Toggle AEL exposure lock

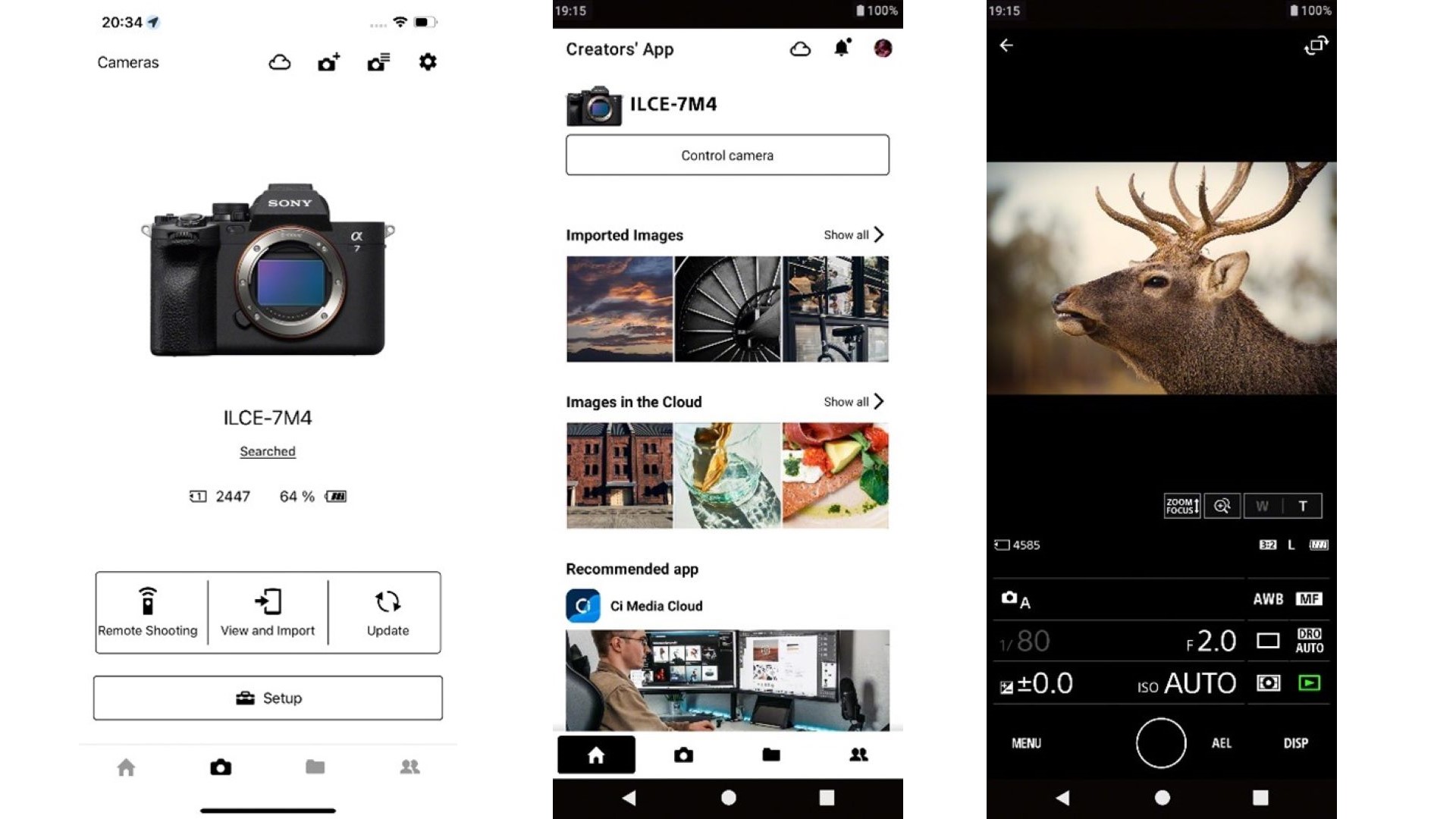(x=1221, y=743)
